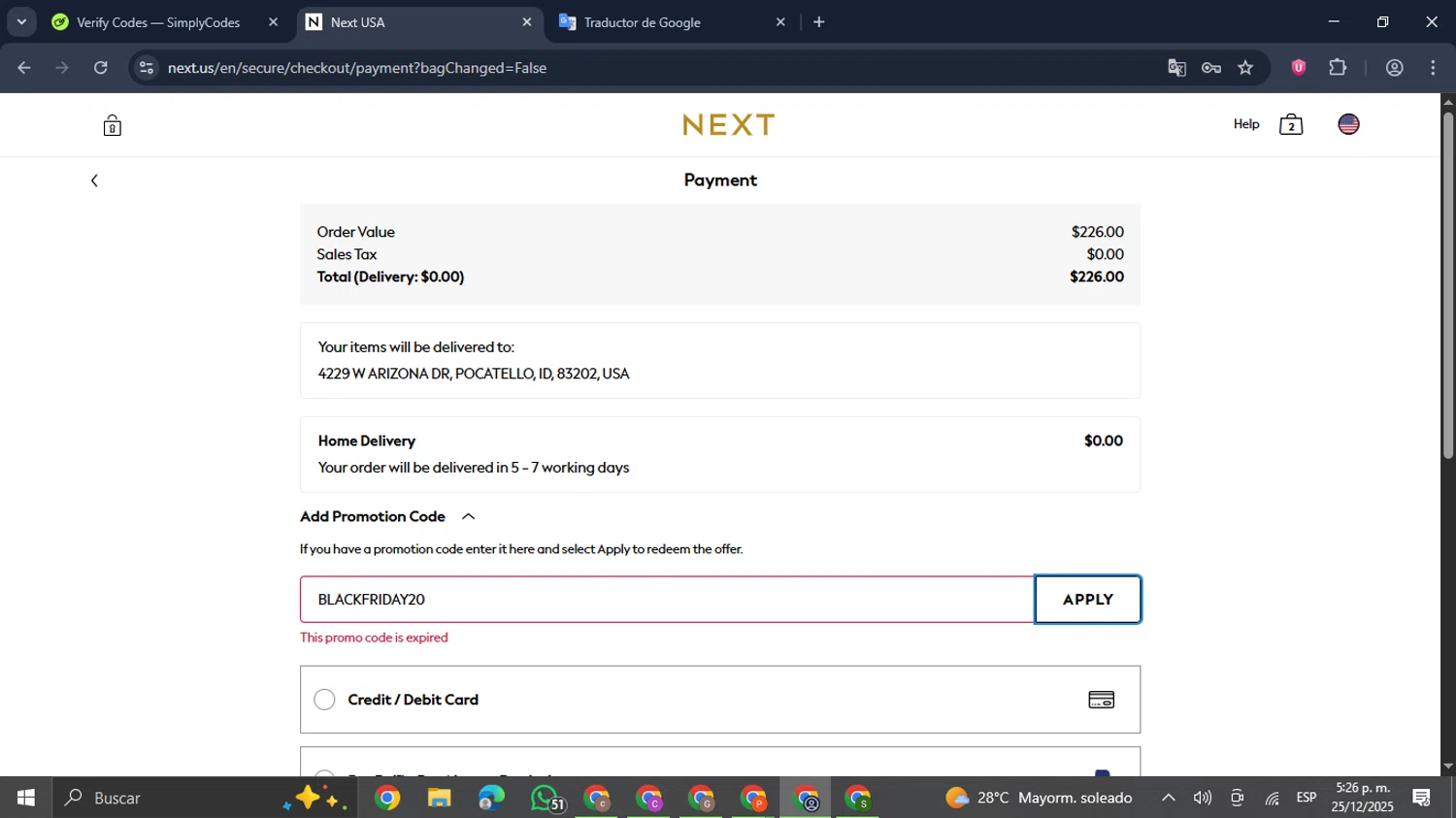Click the browser back arrow

(24, 68)
